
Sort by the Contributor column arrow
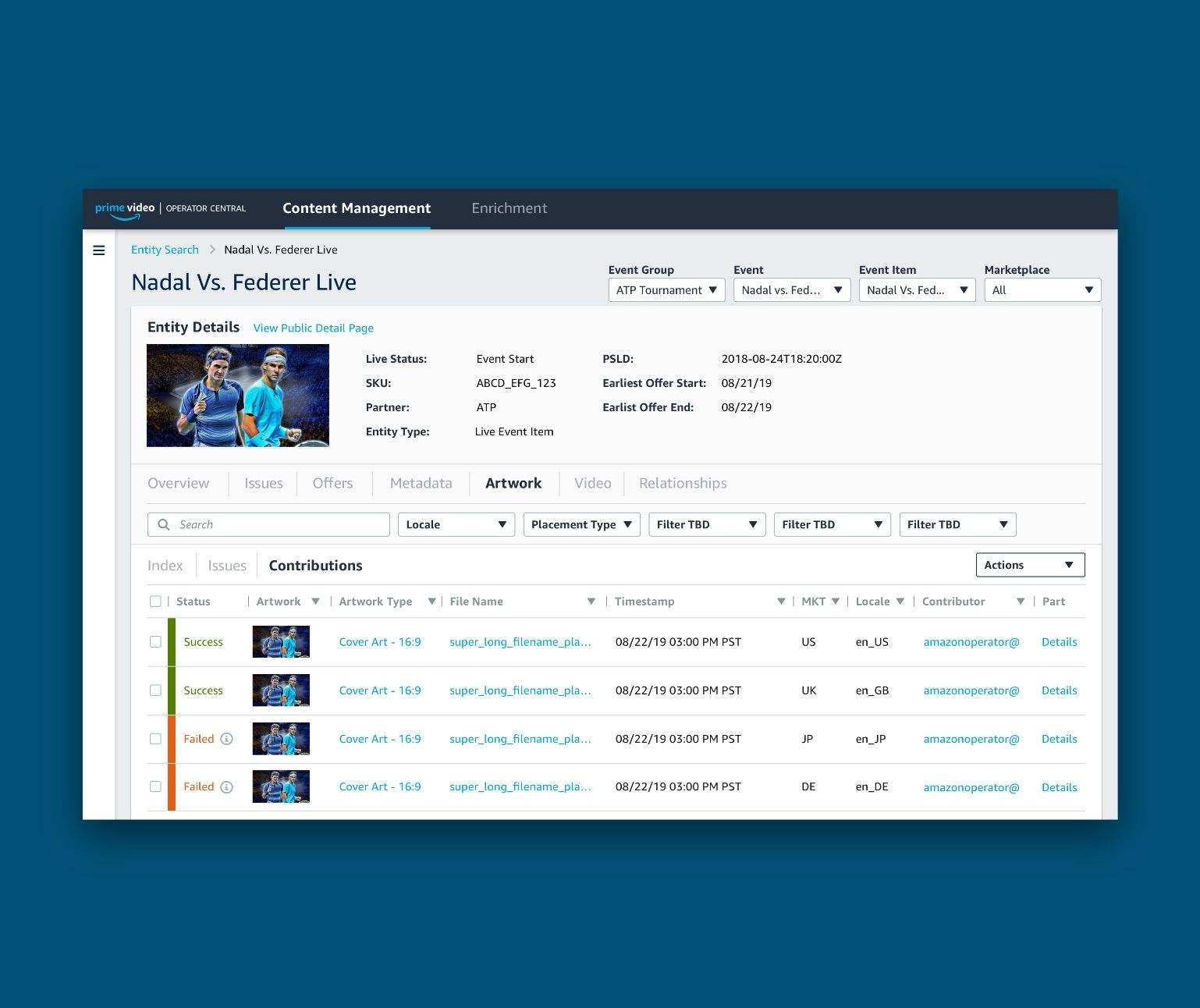point(1021,602)
